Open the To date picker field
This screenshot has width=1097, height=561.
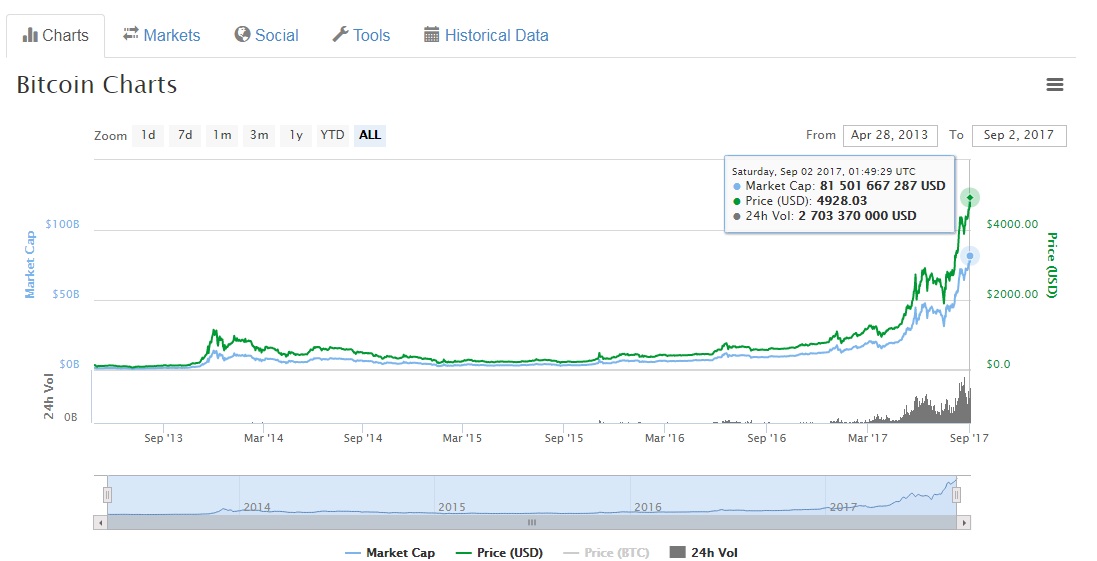click(1018, 135)
